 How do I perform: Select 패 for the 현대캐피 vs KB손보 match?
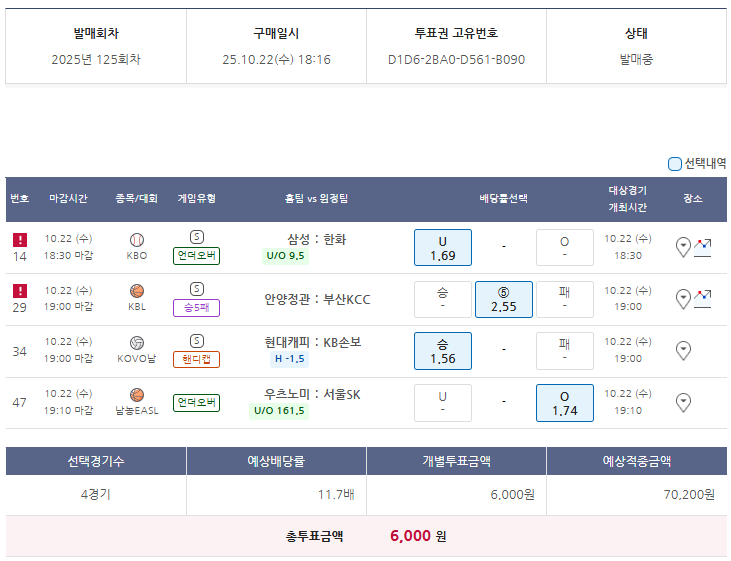564,351
